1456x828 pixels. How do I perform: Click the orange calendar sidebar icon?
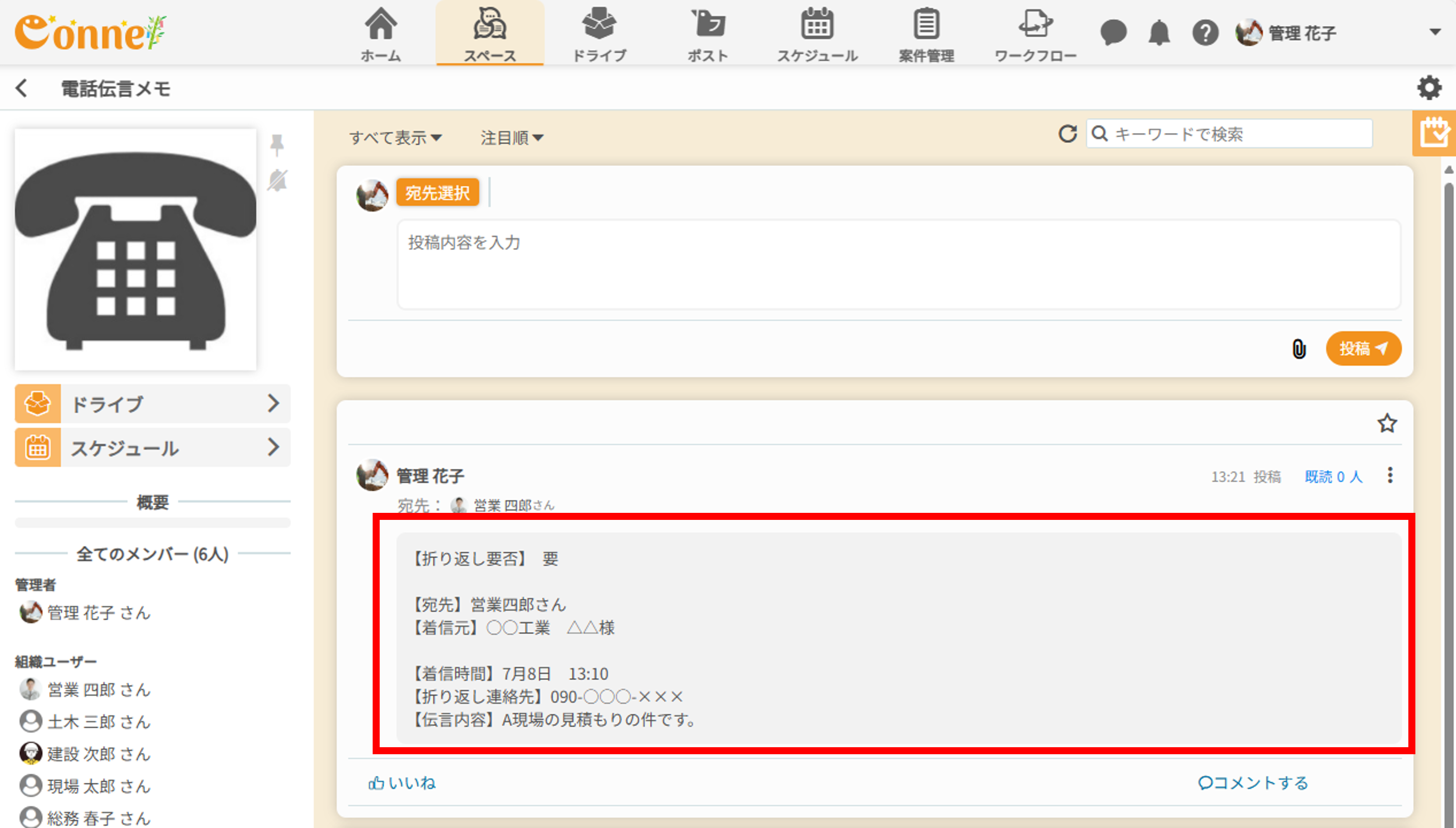pyautogui.click(x=38, y=448)
